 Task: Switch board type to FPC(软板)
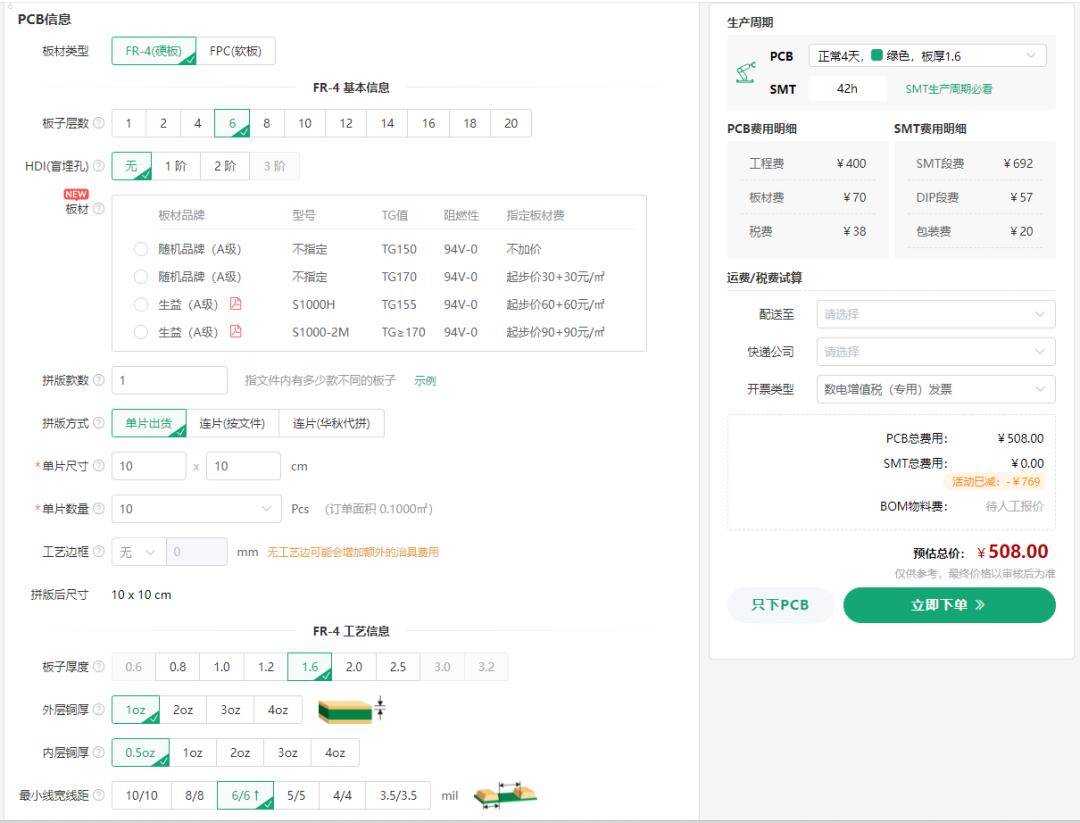point(236,51)
